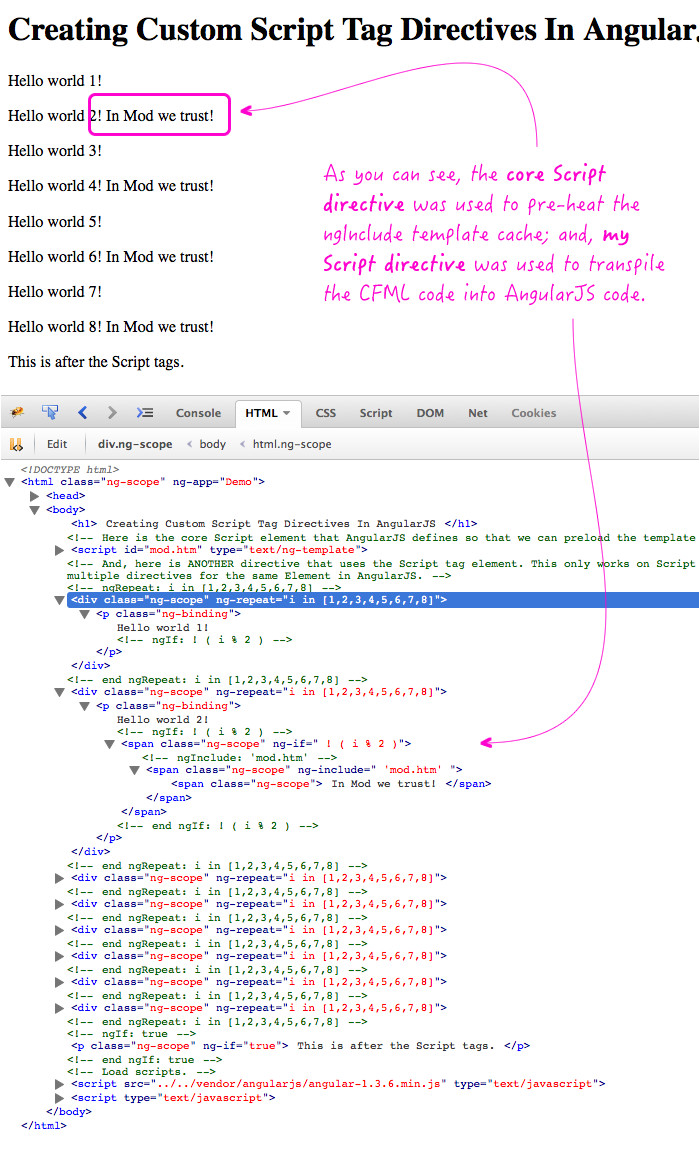Collapse the span ng-include mod.htm node
Image resolution: width=700 pixels, height=1156 pixels.
click(134, 770)
